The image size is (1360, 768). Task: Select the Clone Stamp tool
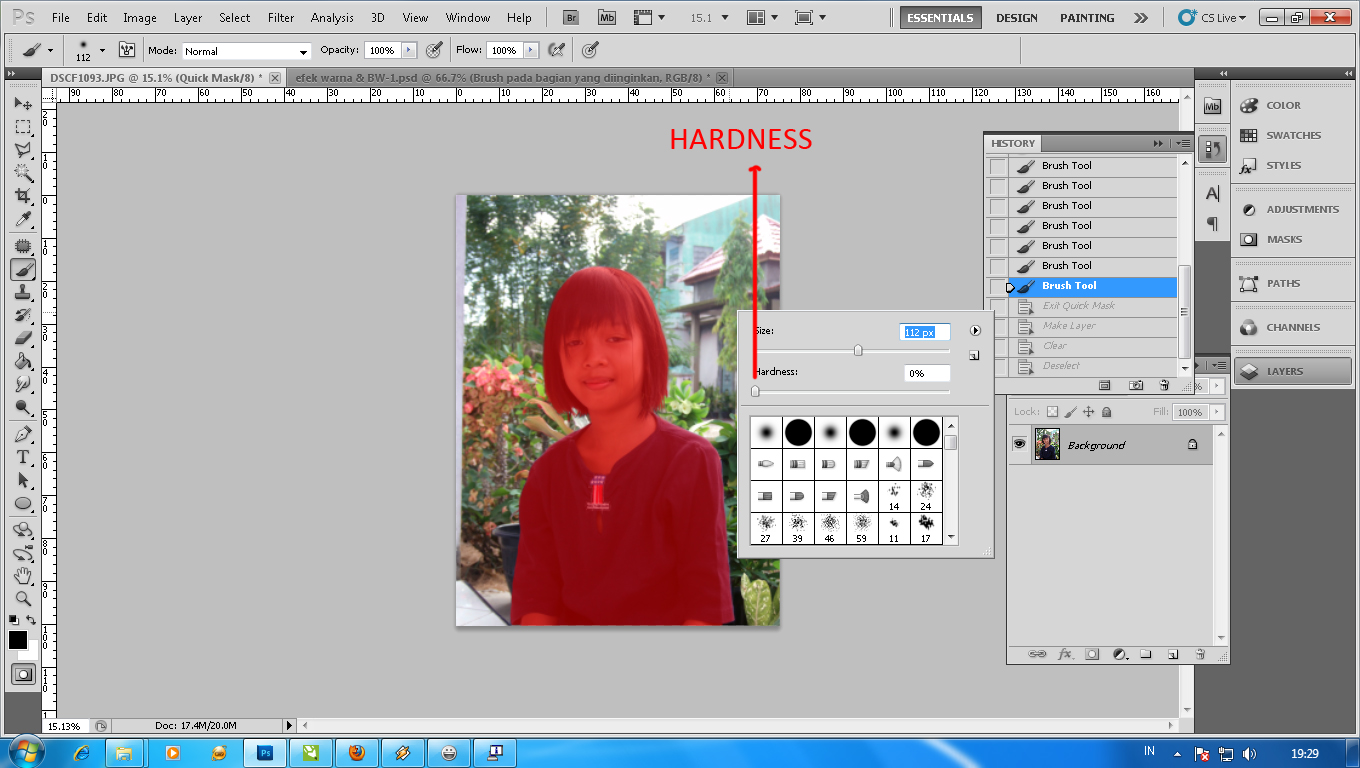23,292
